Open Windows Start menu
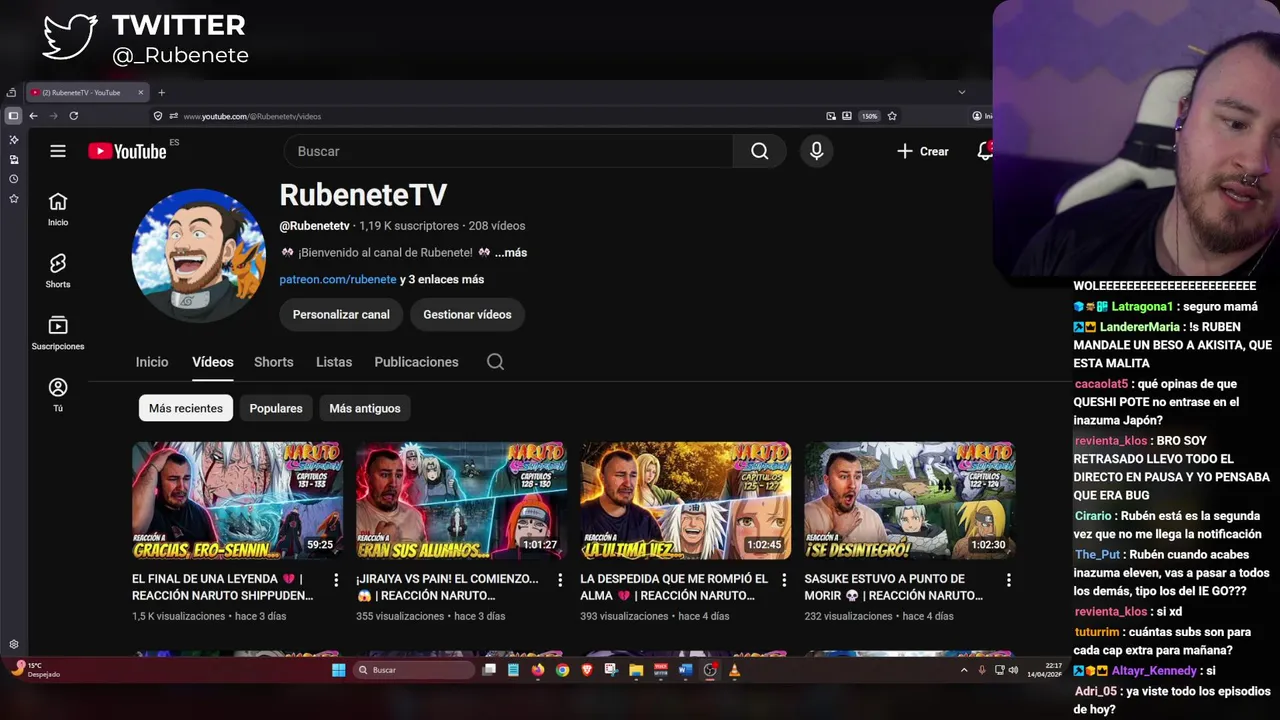 pyautogui.click(x=338, y=670)
